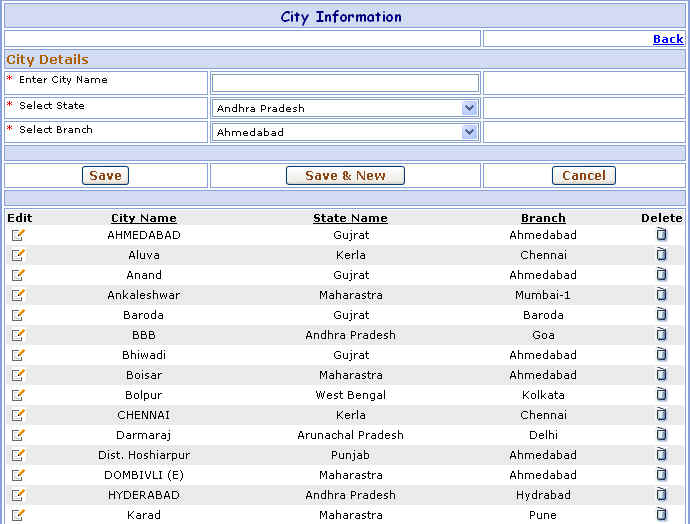Screen dimensions: 690x524
Task: Open edit for Bolpur row
Action: click(x=18, y=395)
